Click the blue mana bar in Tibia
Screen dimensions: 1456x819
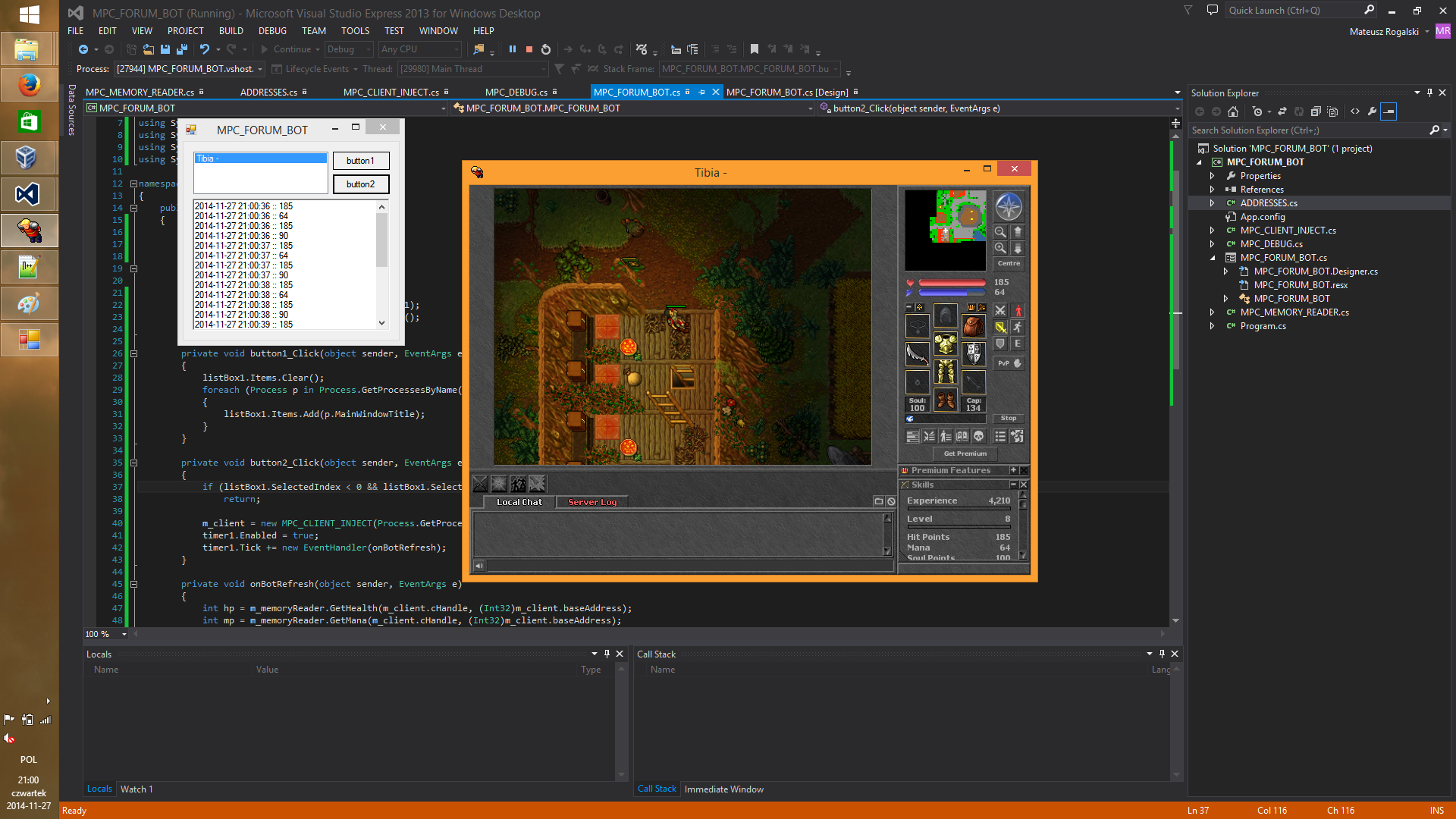(952, 292)
